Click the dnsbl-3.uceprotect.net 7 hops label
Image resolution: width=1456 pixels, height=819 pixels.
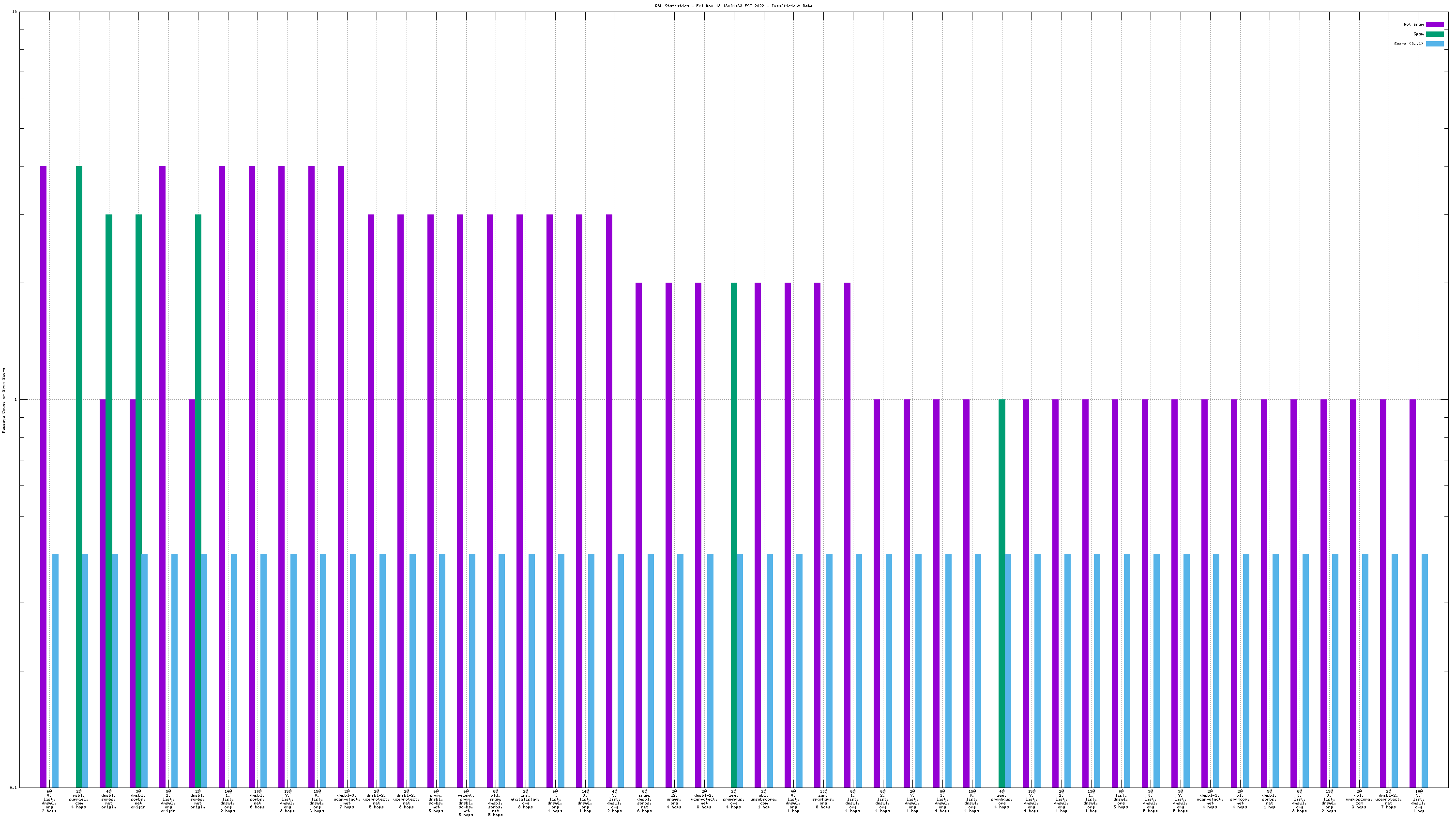(x=347, y=799)
